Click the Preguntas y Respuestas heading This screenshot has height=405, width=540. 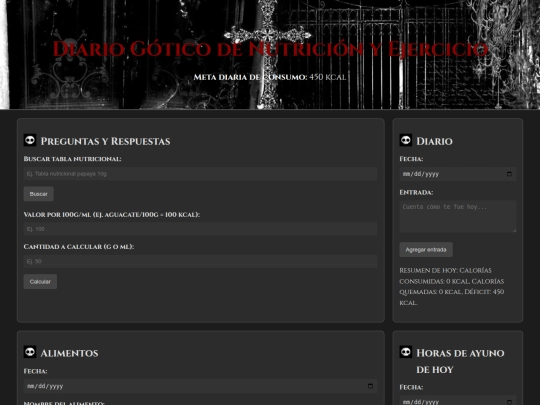pyautogui.click(x=105, y=141)
